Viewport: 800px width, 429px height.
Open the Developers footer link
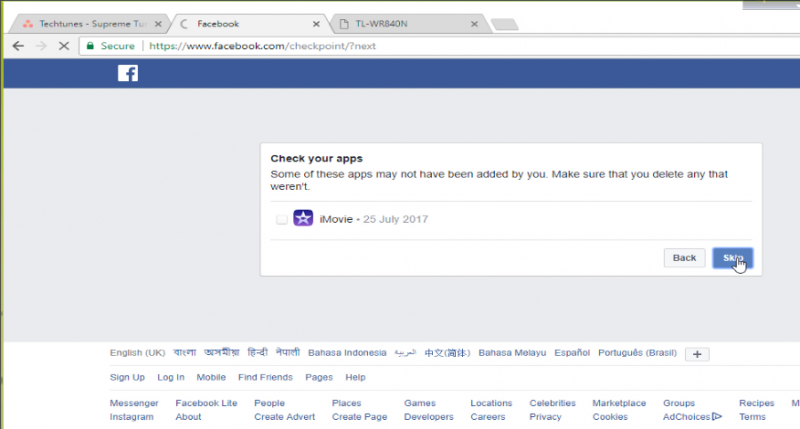429,417
